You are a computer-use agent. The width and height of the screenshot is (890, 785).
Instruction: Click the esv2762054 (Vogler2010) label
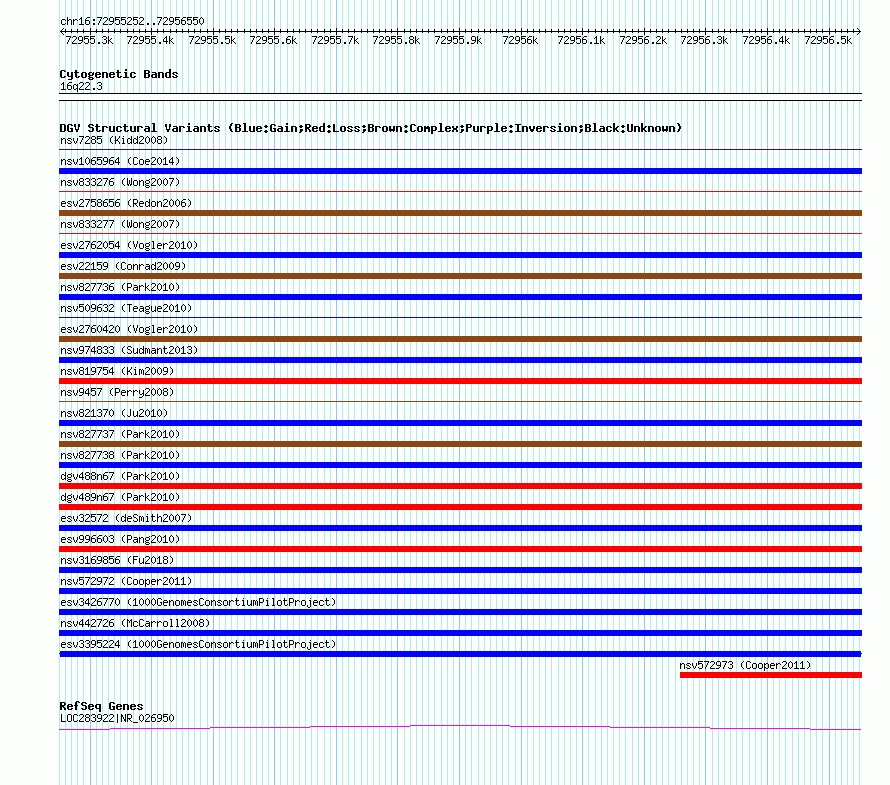click(x=129, y=245)
